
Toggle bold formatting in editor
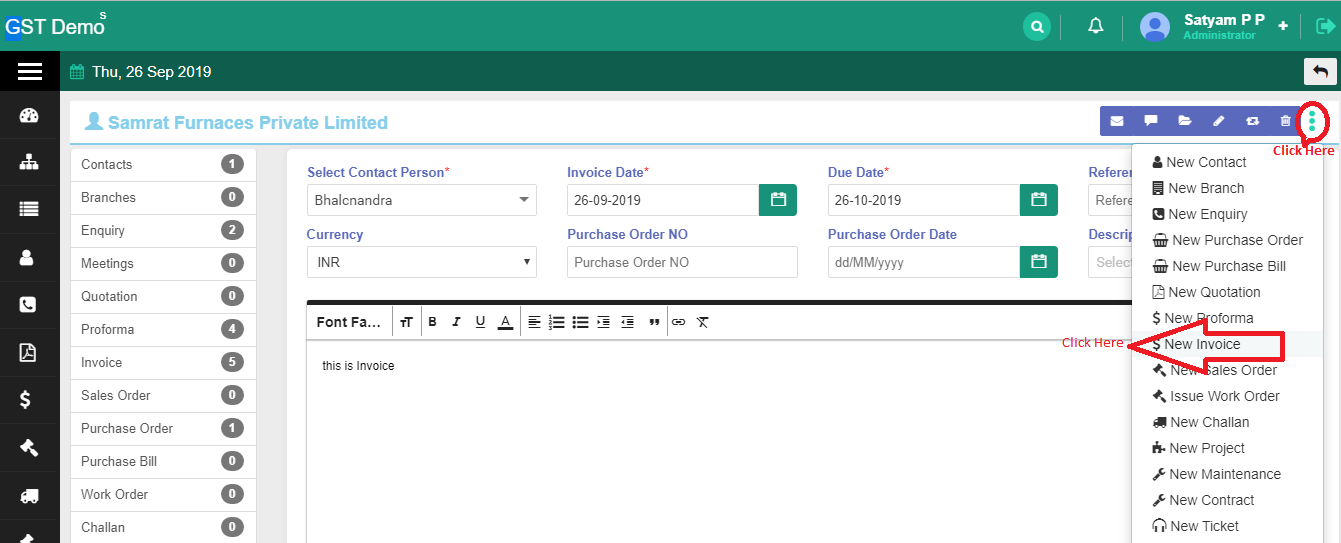click(x=433, y=322)
